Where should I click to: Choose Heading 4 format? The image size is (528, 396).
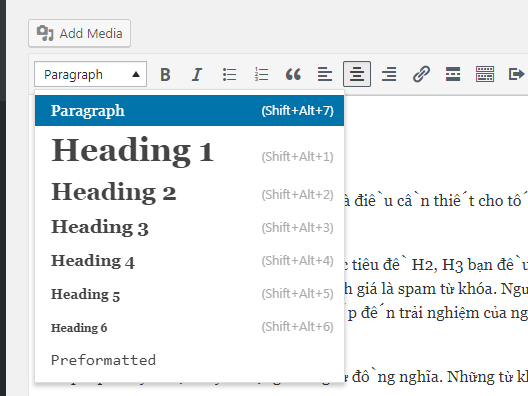[x=189, y=261]
